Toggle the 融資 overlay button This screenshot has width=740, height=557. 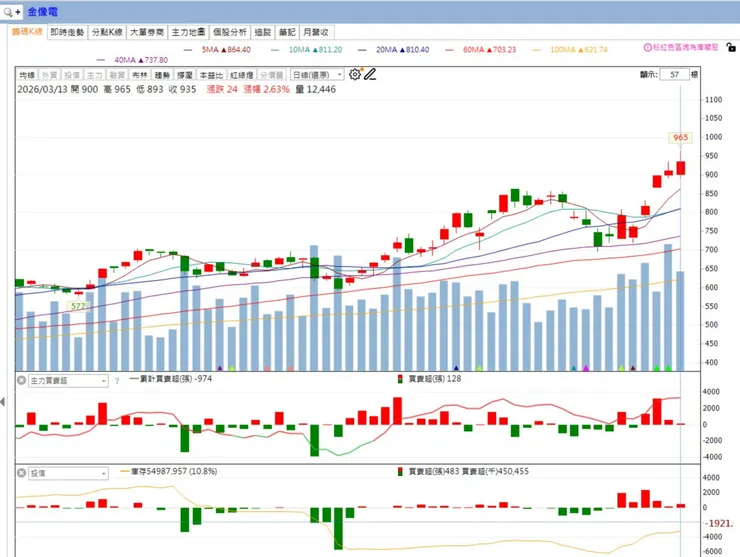(x=117, y=75)
